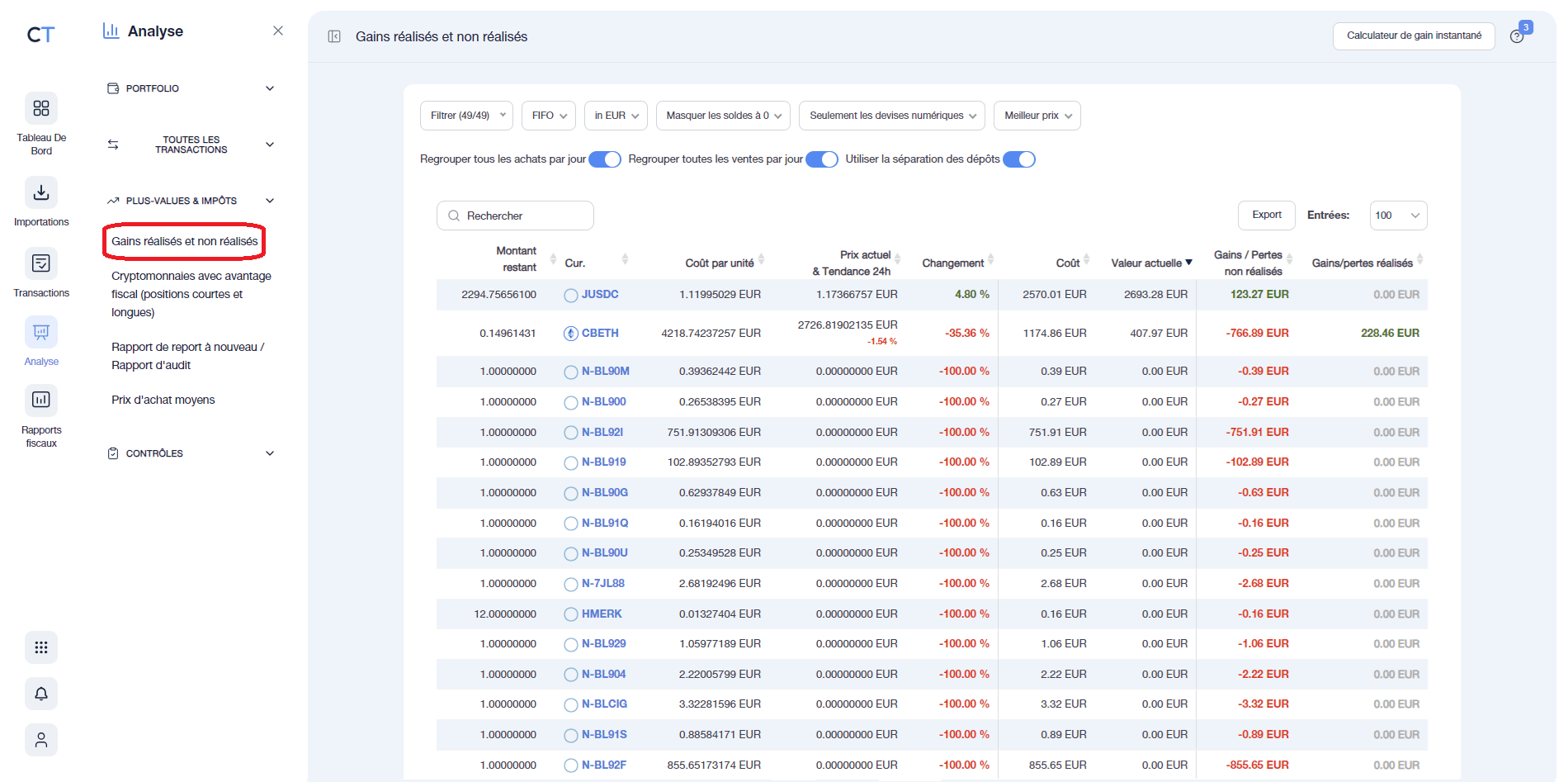Click inside the Rechercher search field

(x=515, y=216)
